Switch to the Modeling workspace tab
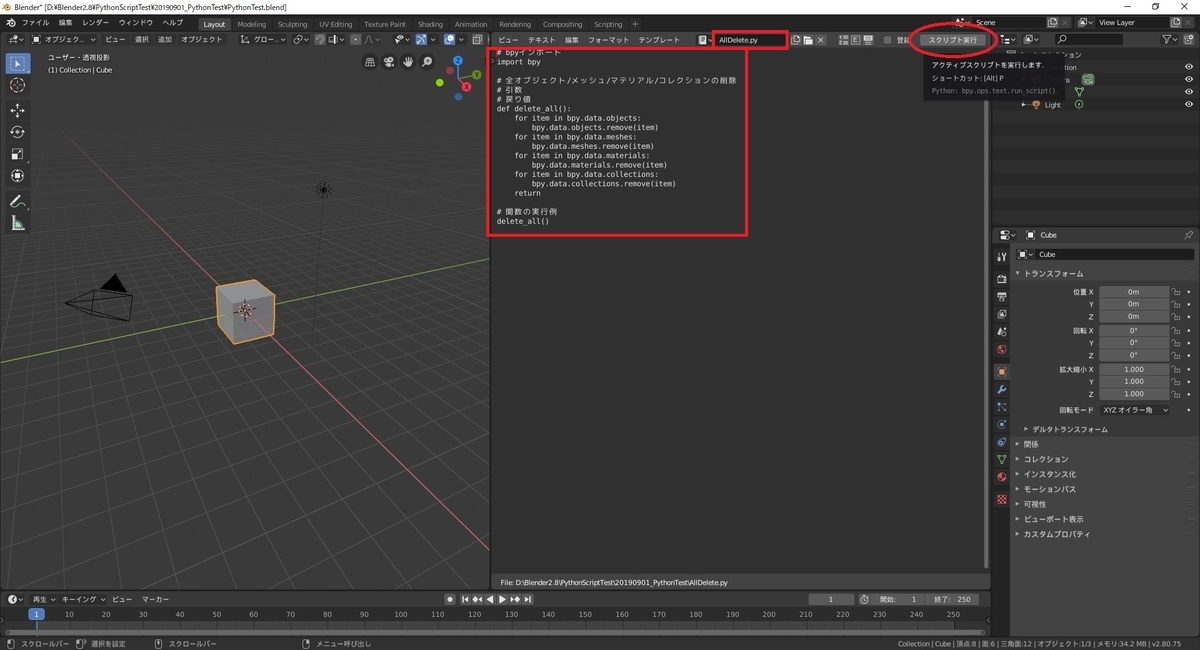The height and width of the screenshot is (650, 1200). [252, 24]
